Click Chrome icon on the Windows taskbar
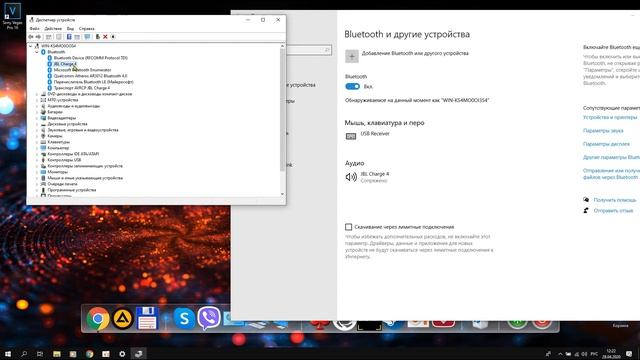The width and height of the screenshot is (640, 360). [89, 354]
